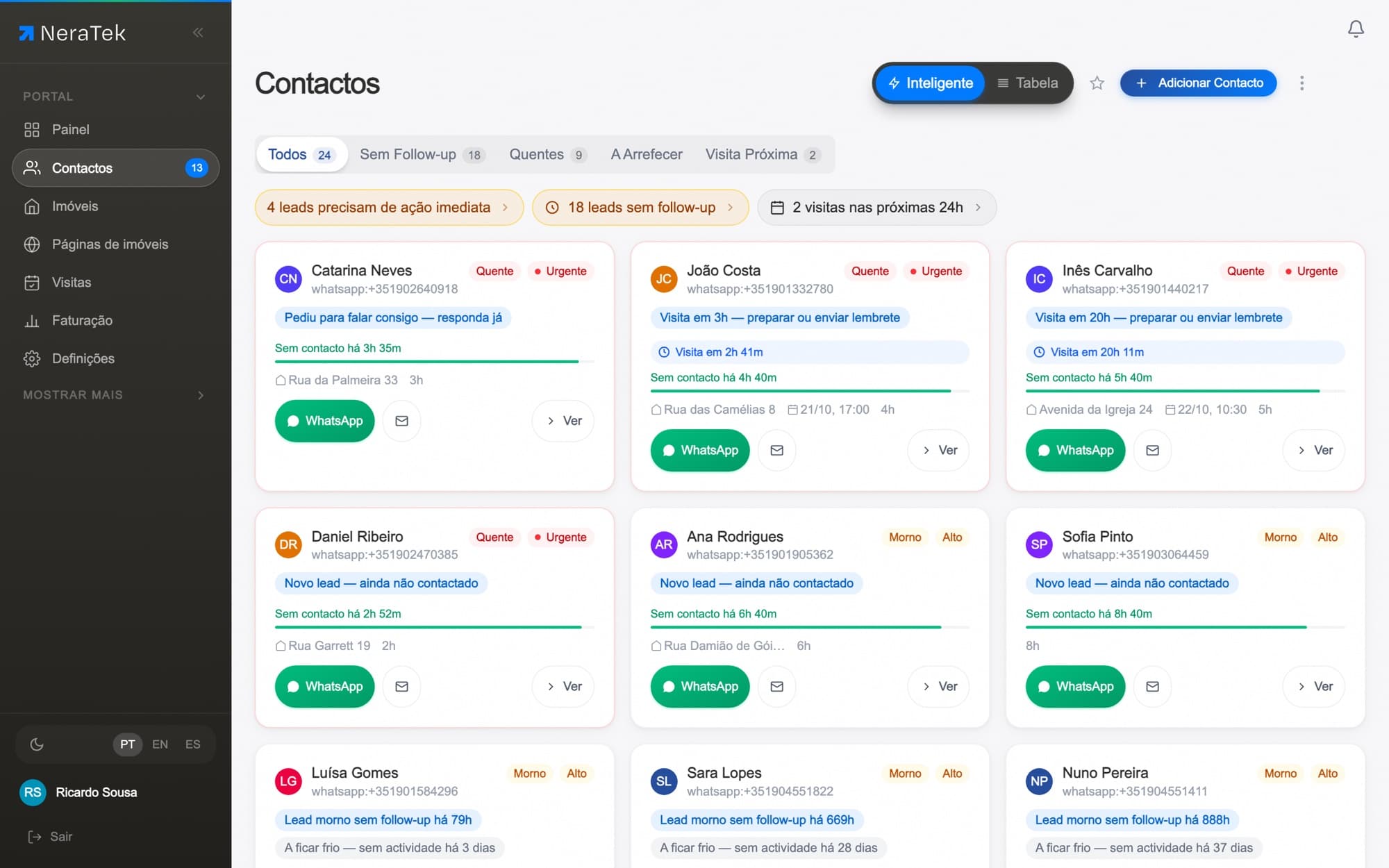
Task: Collapse the PORTAL section
Action: pos(115,97)
